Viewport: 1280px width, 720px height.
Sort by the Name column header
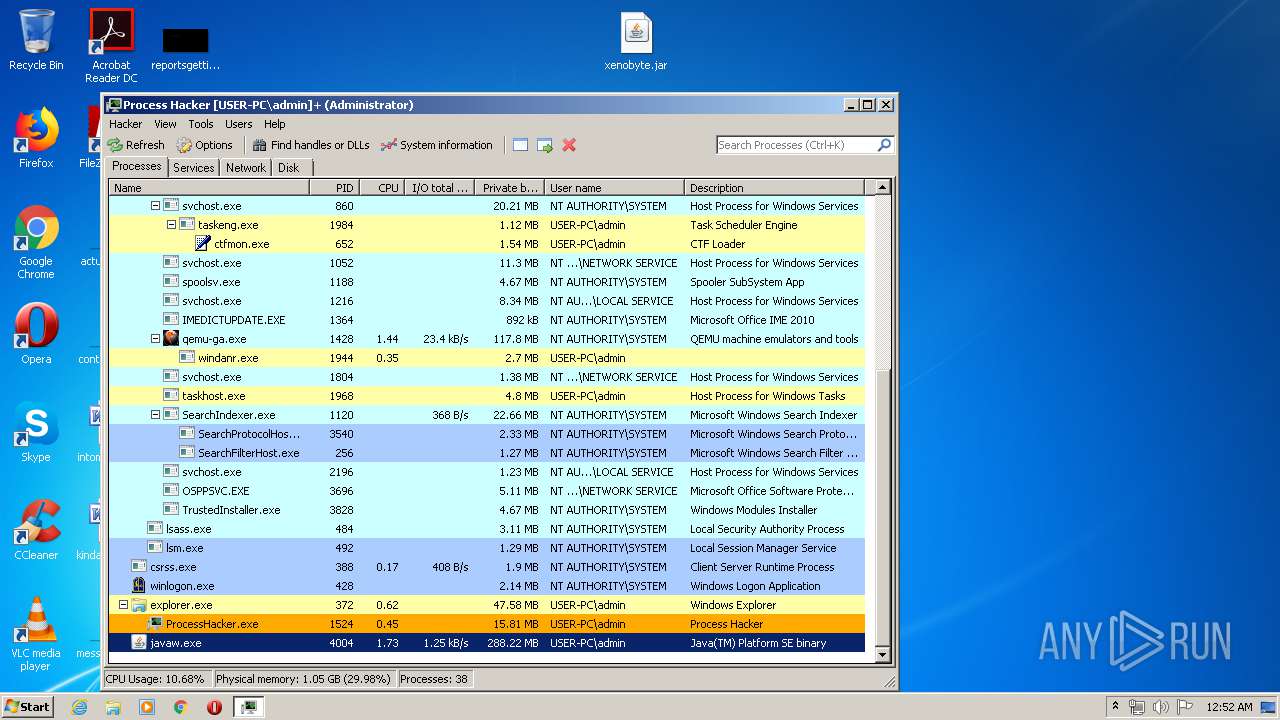click(209, 188)
